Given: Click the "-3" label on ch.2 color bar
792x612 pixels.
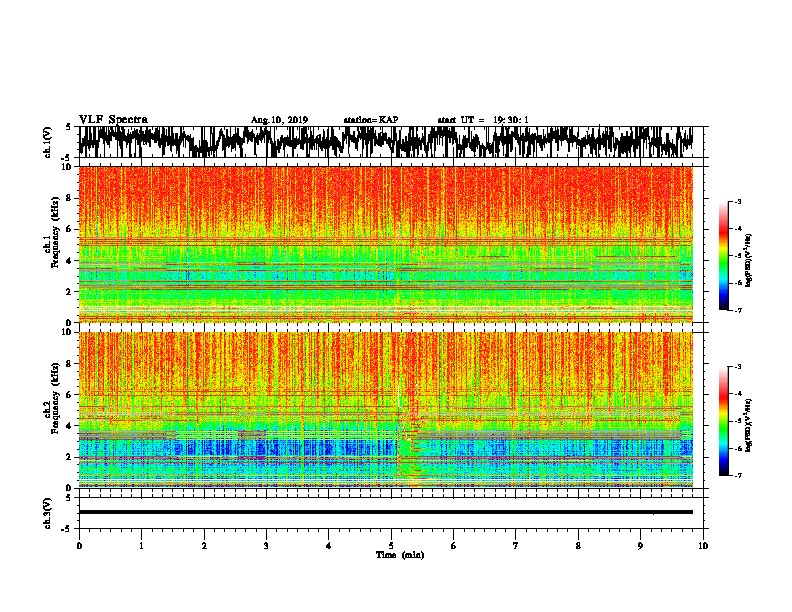Looking at the screenshot, I should click(737, 367).
